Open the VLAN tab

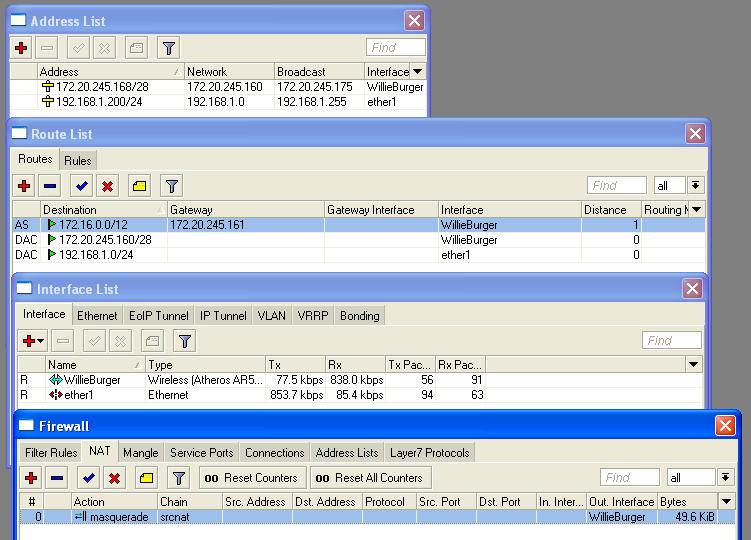click(x=272, y=316)
